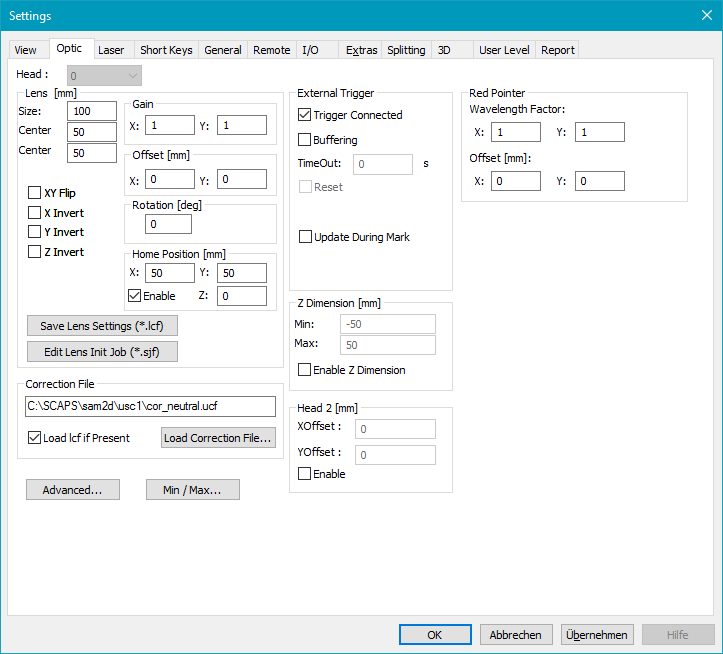Check the Enable Z Dimension box
The height and width of the screenshot is (654, 723).
(305, 370)
